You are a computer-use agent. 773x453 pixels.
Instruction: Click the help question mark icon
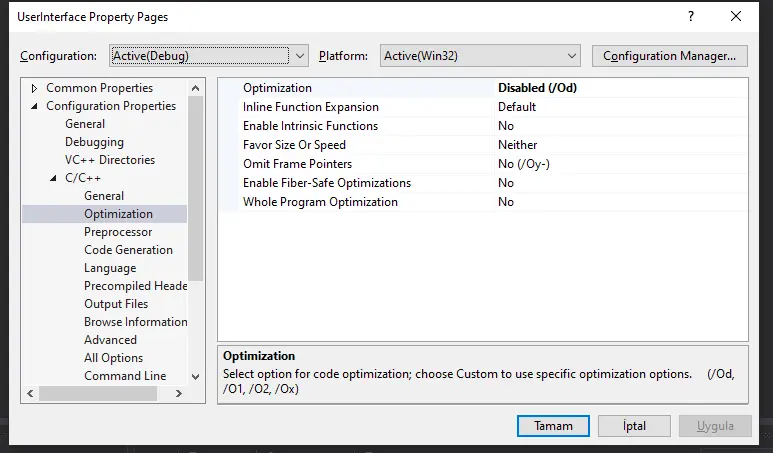click(690, 17)
